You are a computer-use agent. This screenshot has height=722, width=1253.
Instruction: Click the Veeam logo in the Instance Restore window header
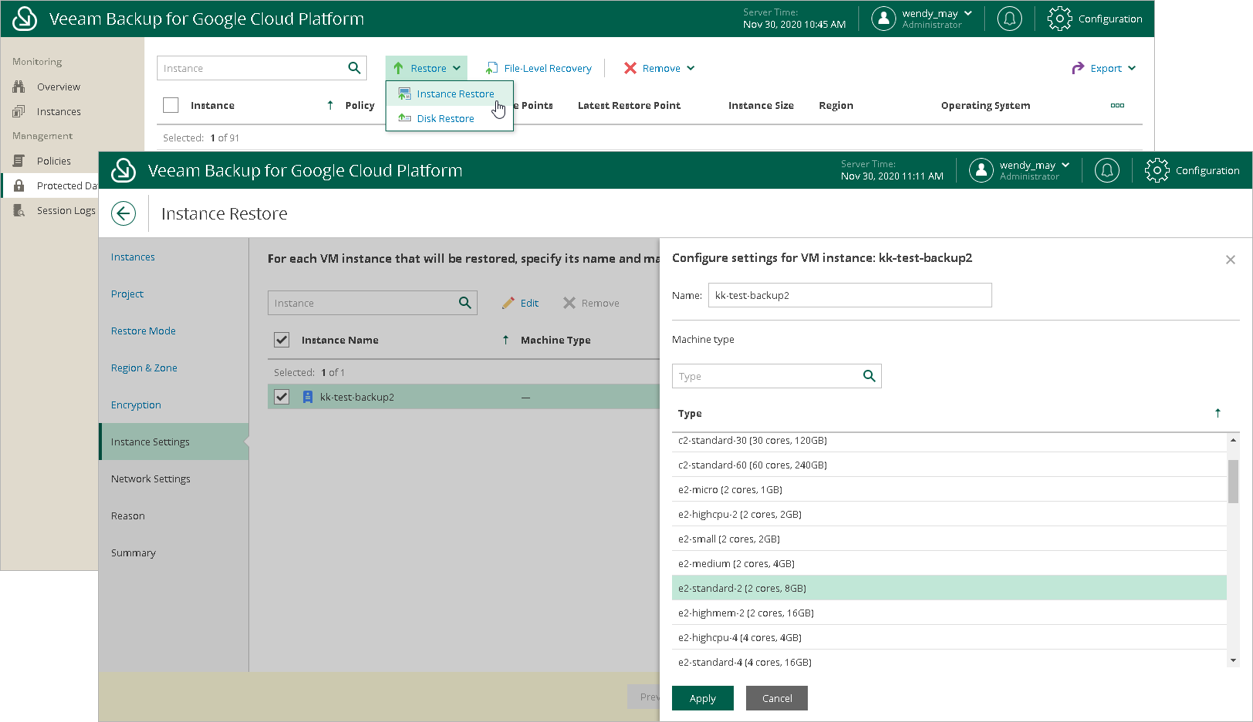tap(123, 170)
